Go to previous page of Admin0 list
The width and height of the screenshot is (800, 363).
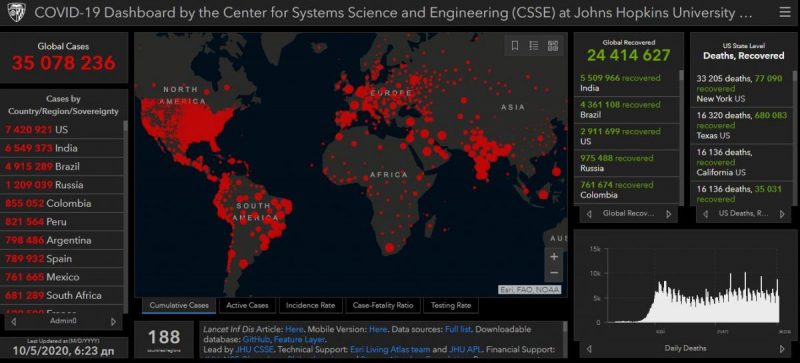(x=14, y=322)
